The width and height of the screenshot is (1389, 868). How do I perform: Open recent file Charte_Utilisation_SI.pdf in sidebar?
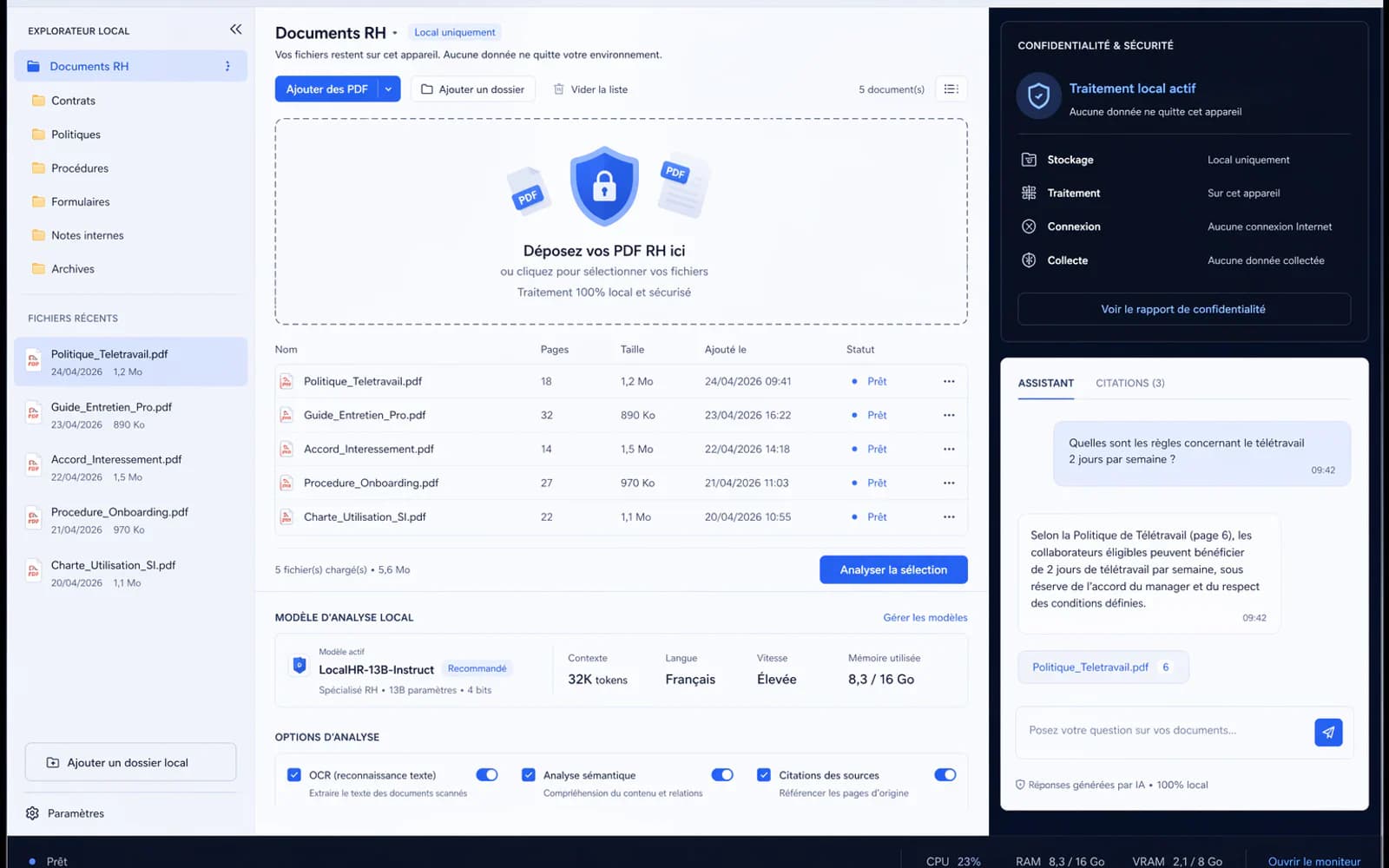point(130,573)
